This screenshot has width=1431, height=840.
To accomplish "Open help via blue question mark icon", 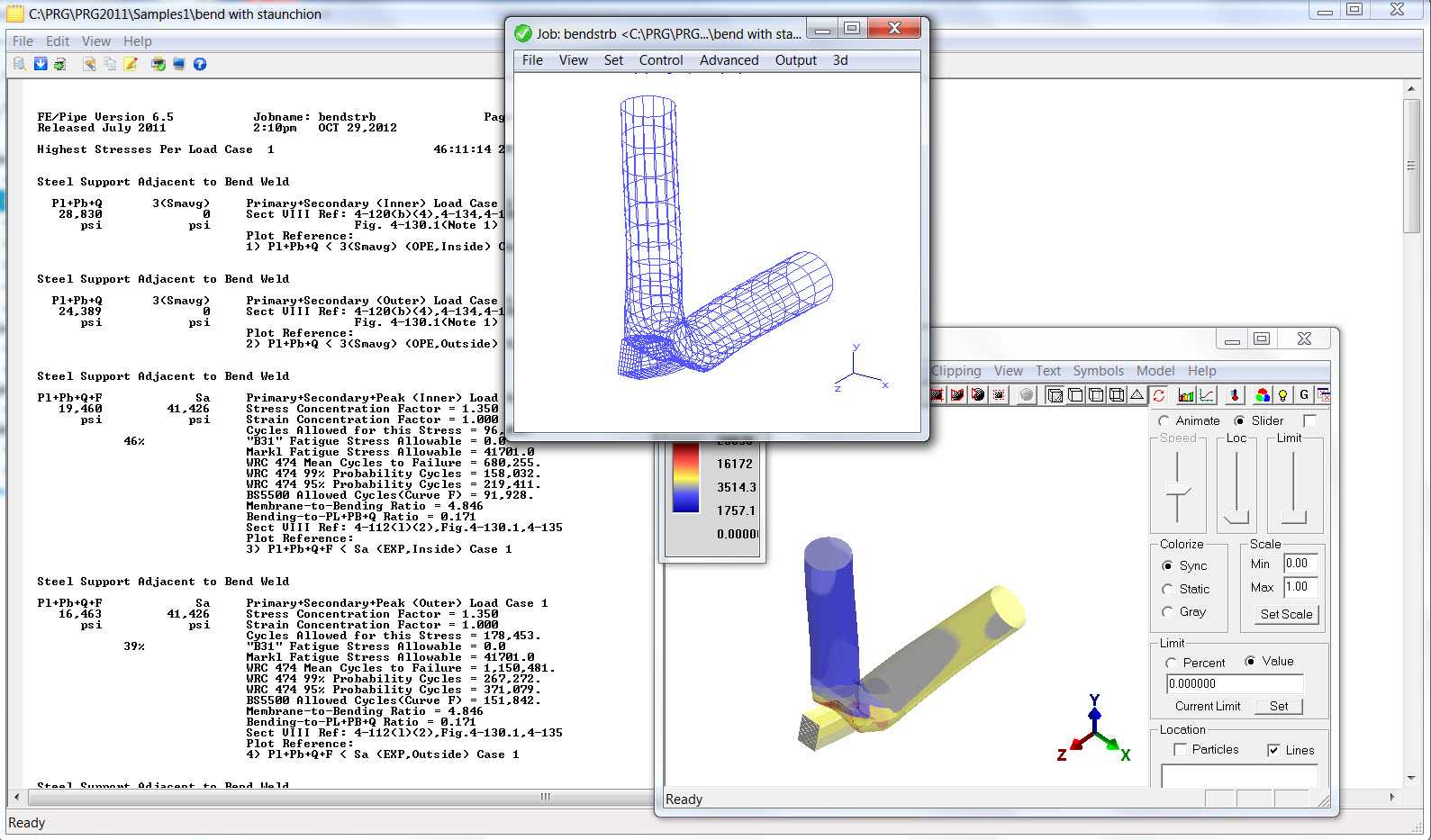I will click(200, 64).
